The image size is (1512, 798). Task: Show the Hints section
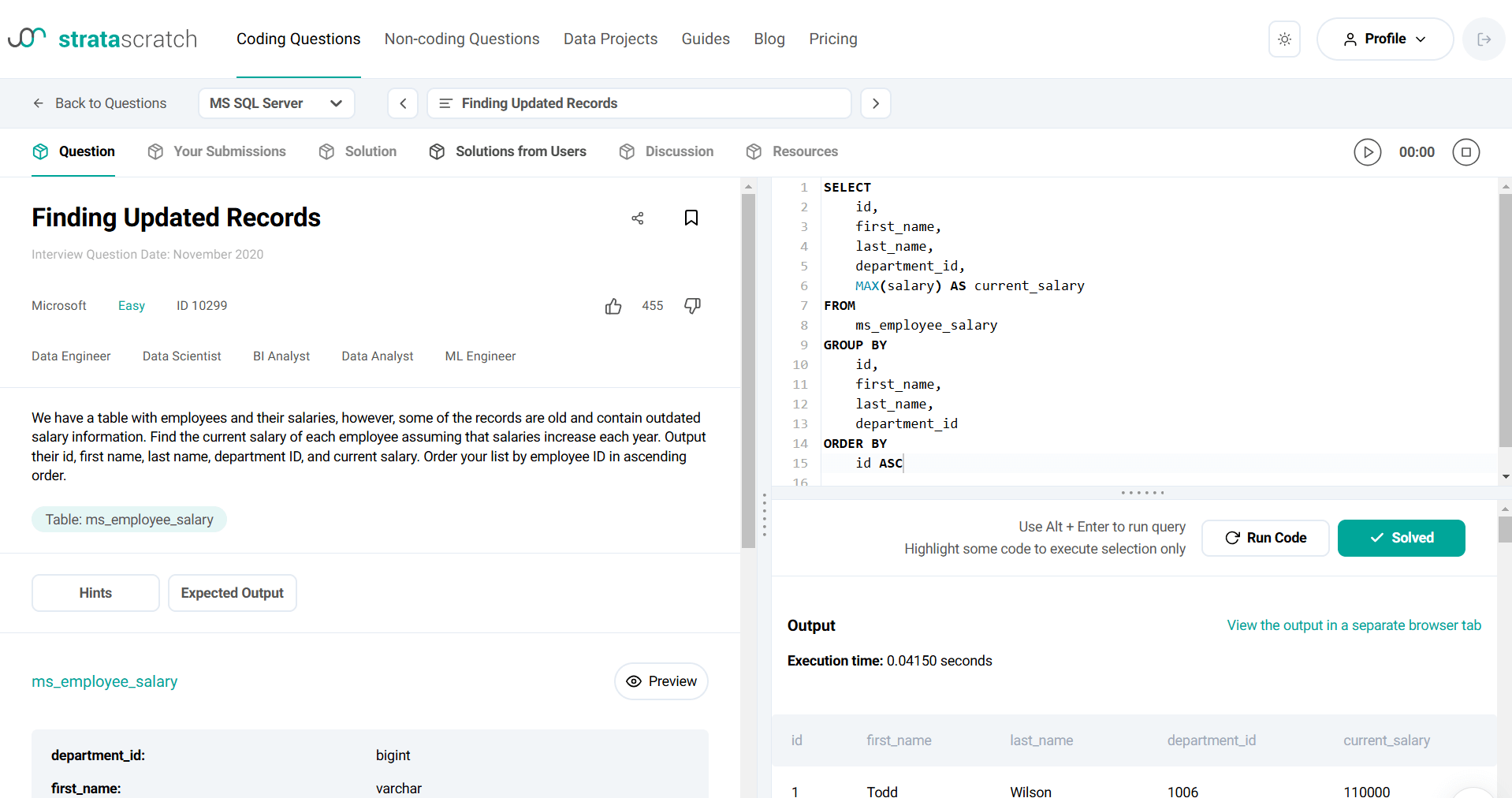point(95,593)
